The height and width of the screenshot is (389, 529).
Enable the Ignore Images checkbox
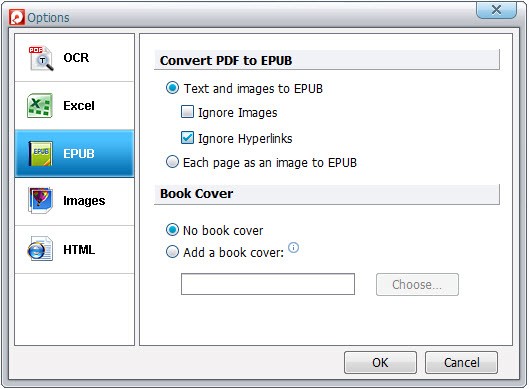[187, 112]
